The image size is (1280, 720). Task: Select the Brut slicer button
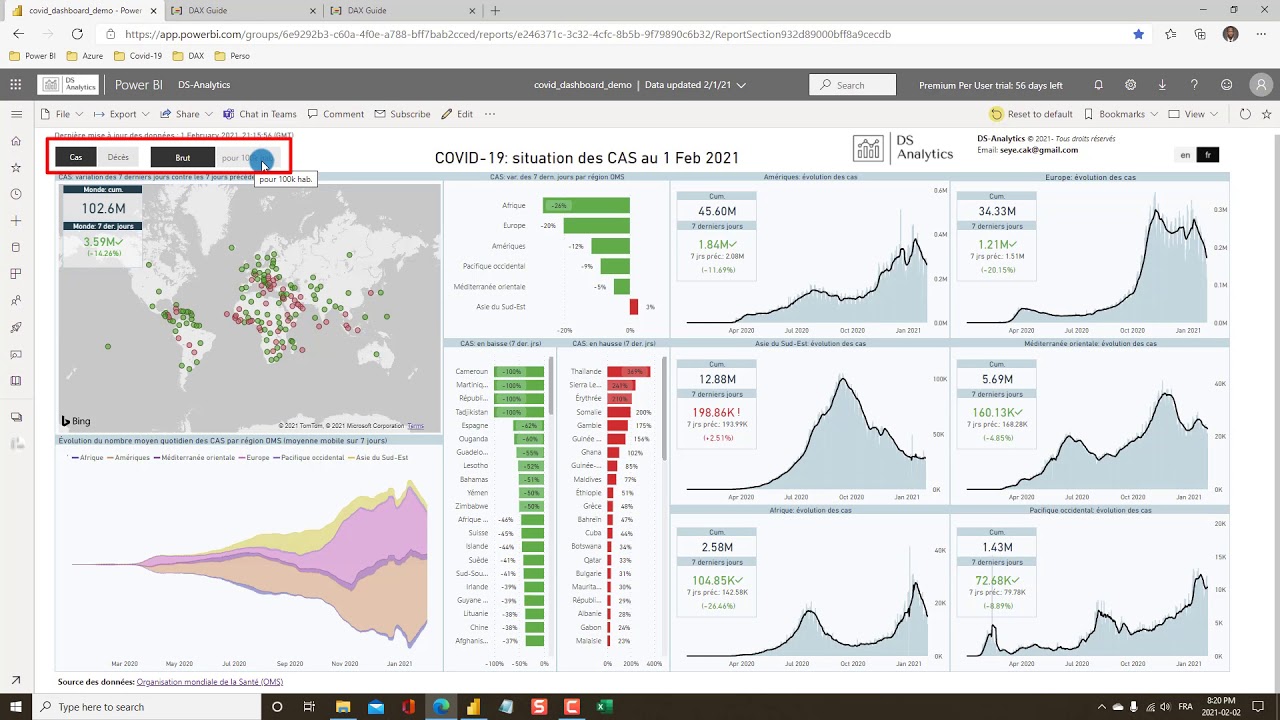[183, 157]
